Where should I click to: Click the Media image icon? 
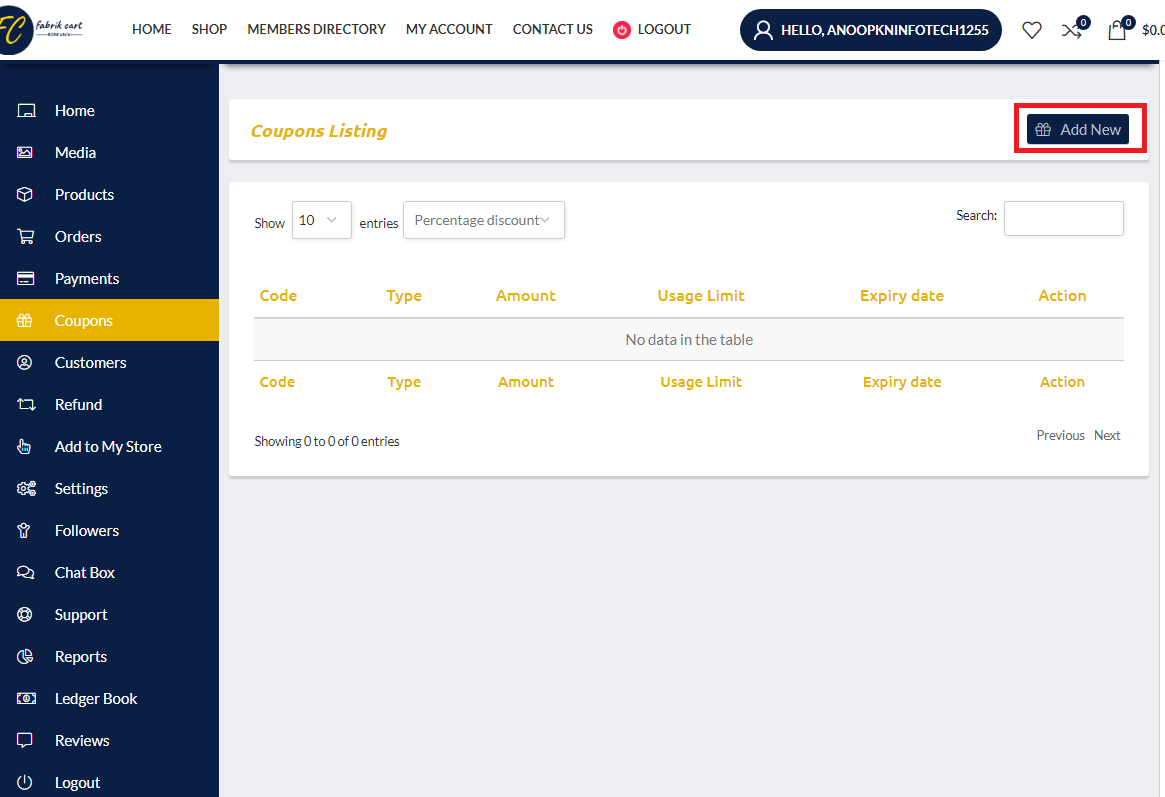[x=25, y=152]
